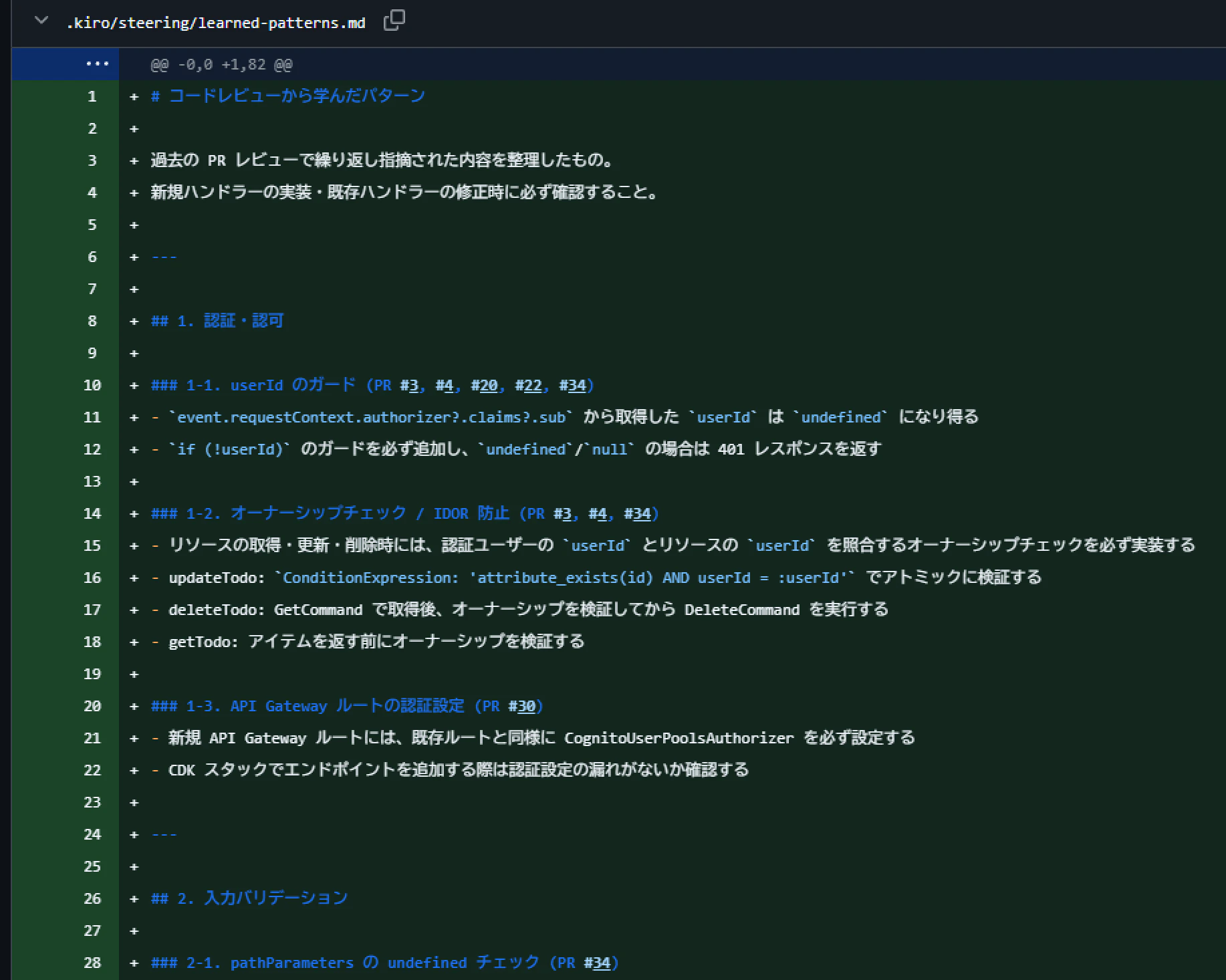
Task: Click line number 22 in the gutter
Action: point(92,771)
